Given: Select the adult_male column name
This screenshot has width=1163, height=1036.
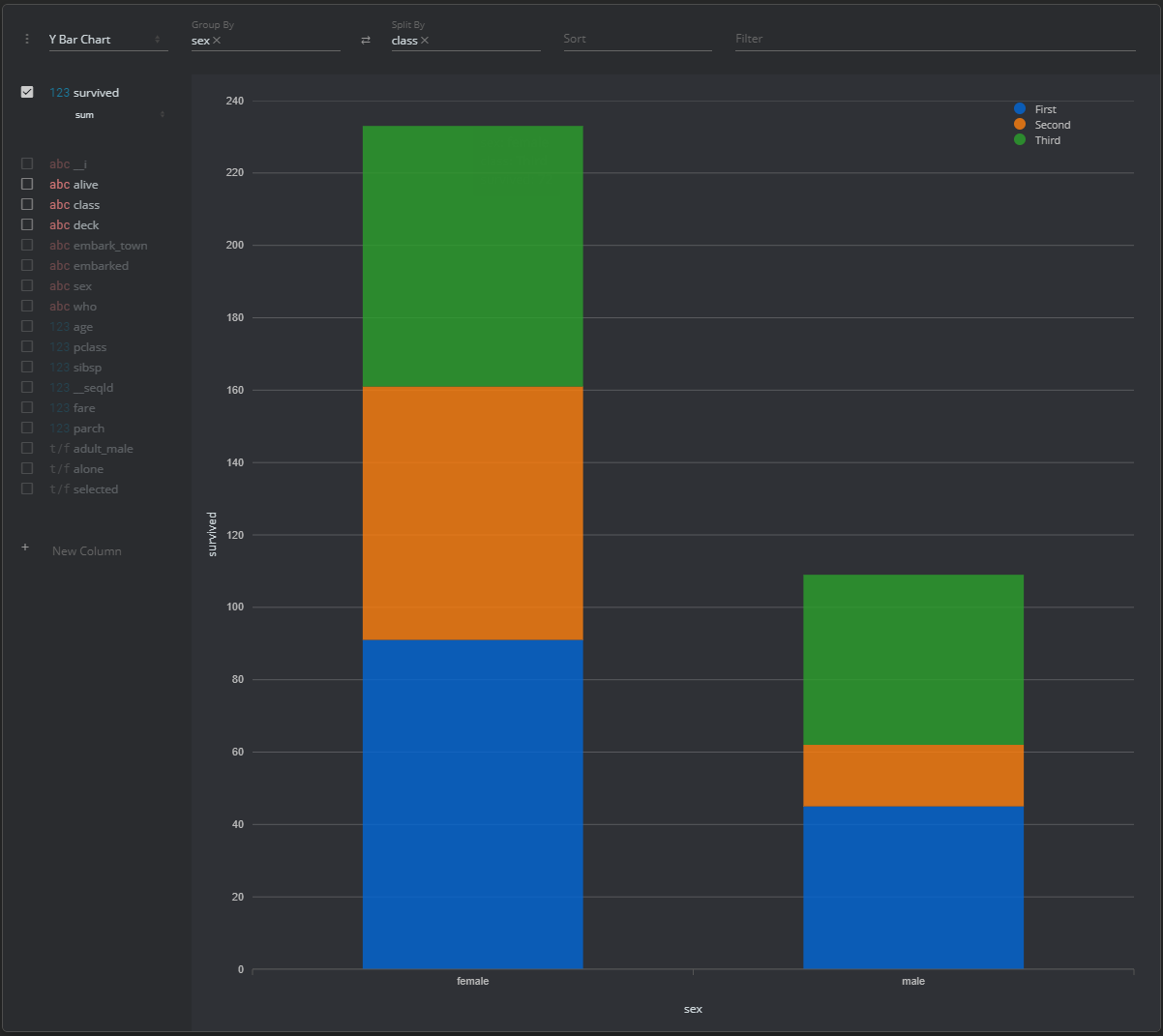Looking at the screenshot, I should [x=104, y=449].
